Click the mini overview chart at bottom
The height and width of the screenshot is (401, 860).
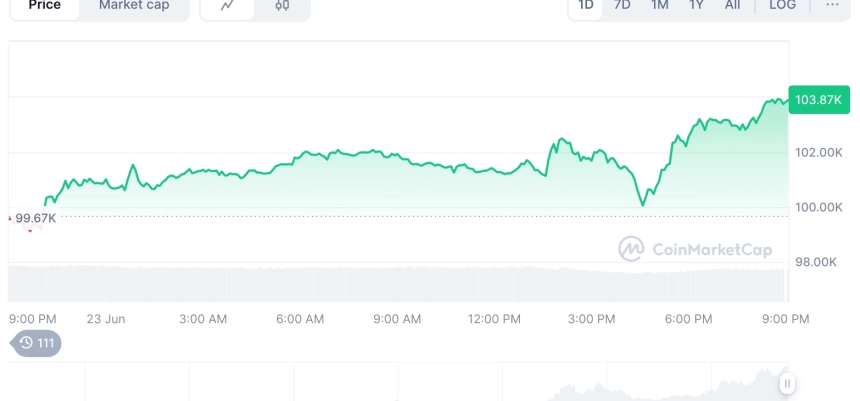398,382
